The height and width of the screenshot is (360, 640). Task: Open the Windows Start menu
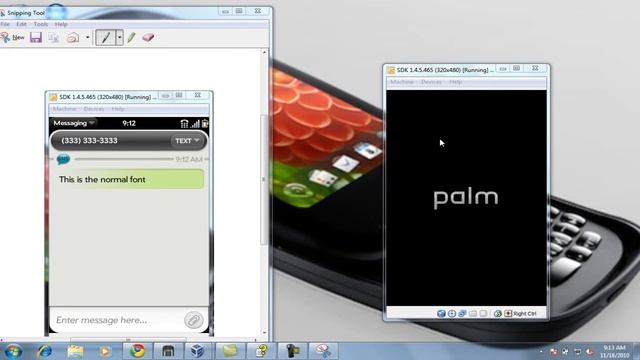[x=13, y=351]
